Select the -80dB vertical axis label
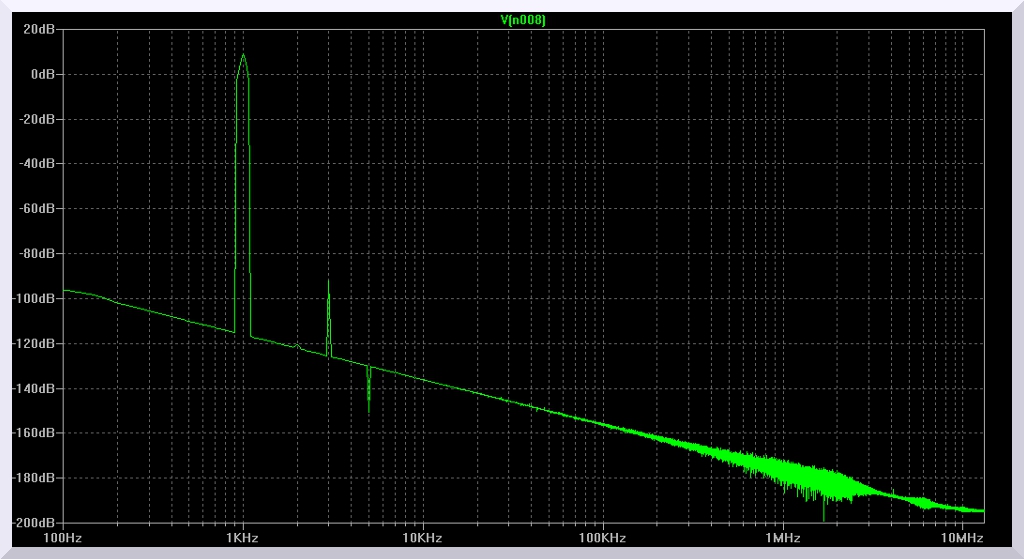 pyautogui.click(x=38, y=254)
